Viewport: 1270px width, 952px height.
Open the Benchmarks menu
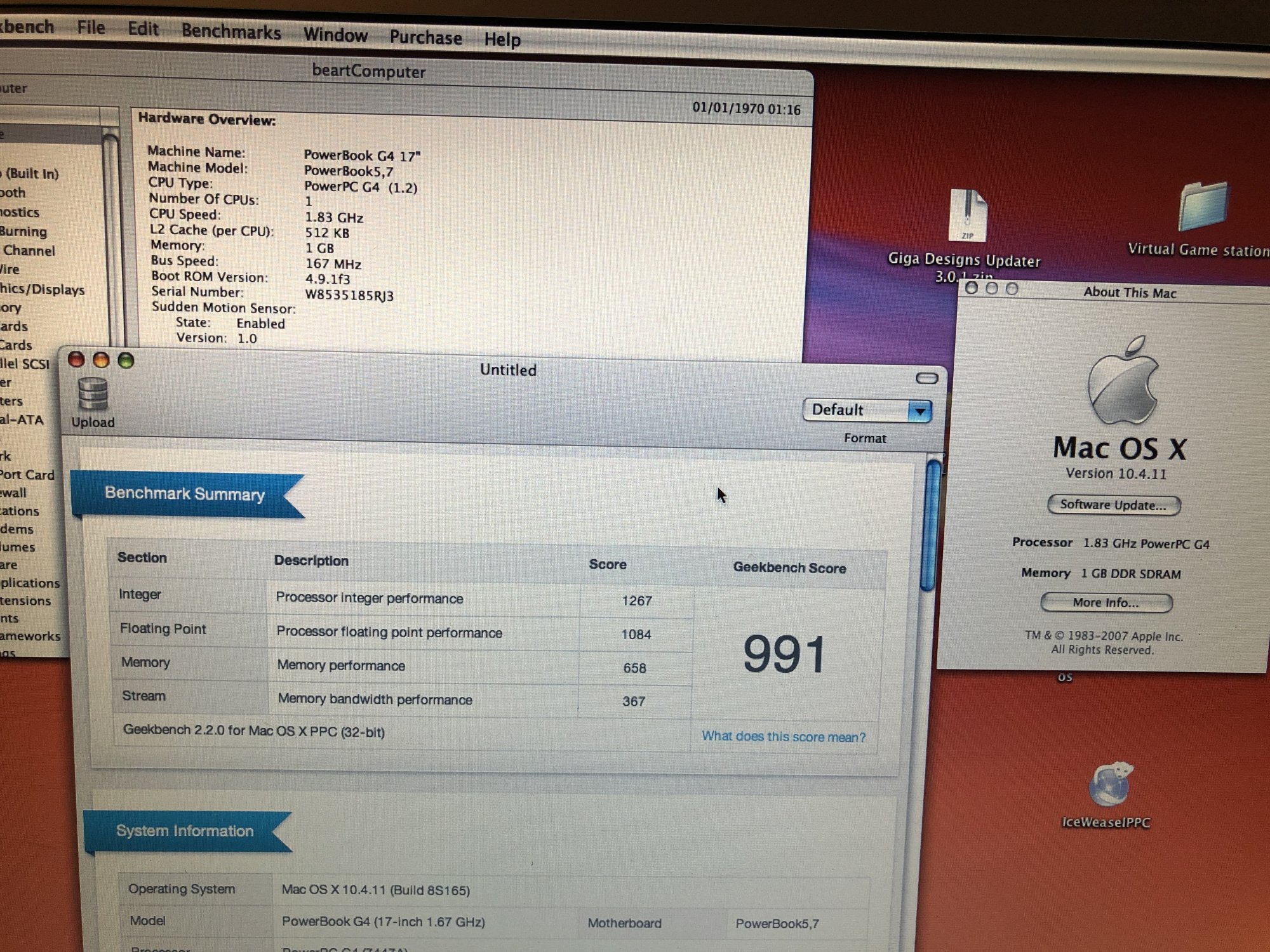click(231, 32)
